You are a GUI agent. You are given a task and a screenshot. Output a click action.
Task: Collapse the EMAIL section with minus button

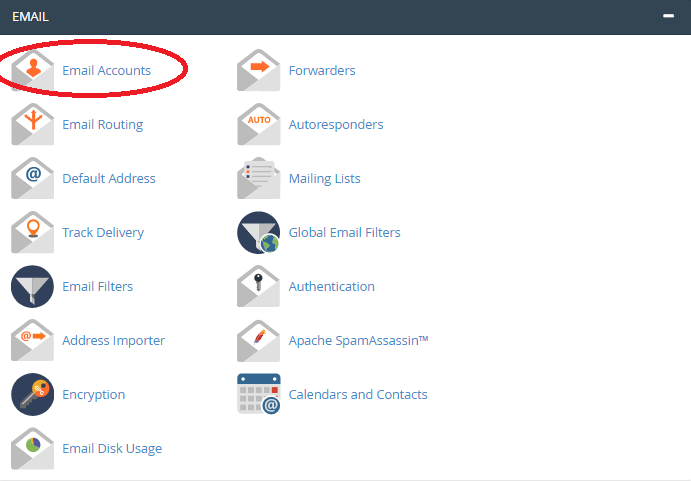point(669,16)
